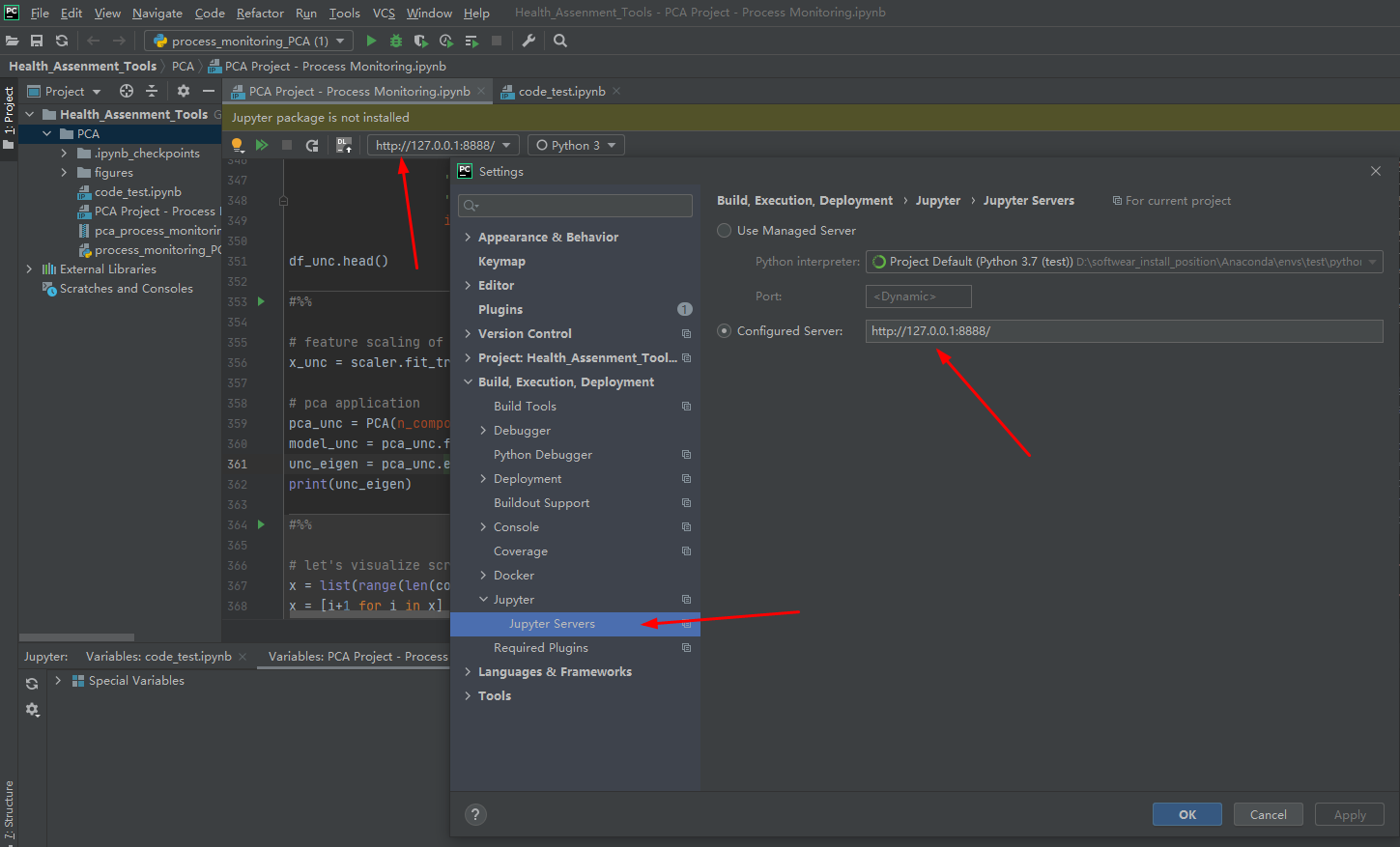This screenshot has height=847, width=1400.
Task: Click Configured Server URL field
Action: coord(1125,331)
